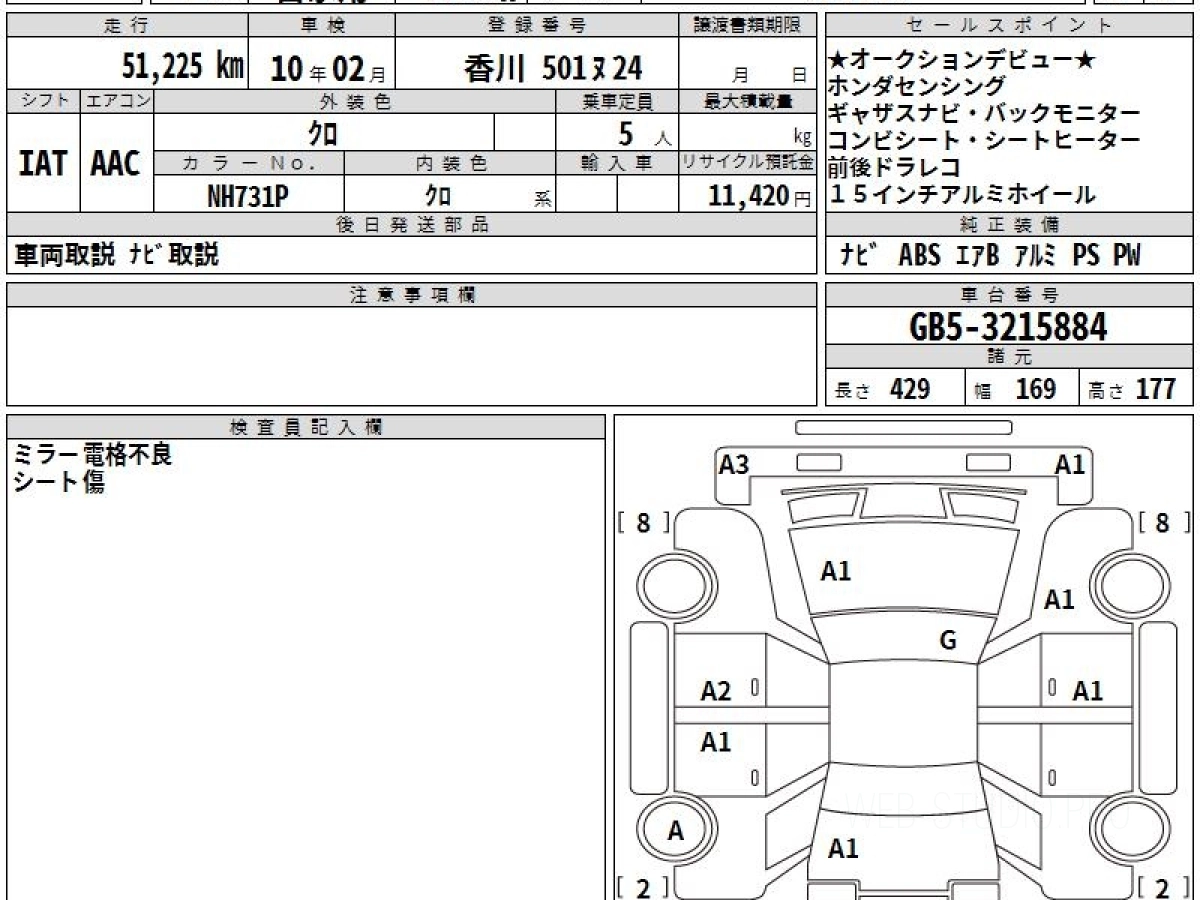1200x900 pixels.
Task: Click the A mark inside the wheel circle
Action: [x=676, y=831]
